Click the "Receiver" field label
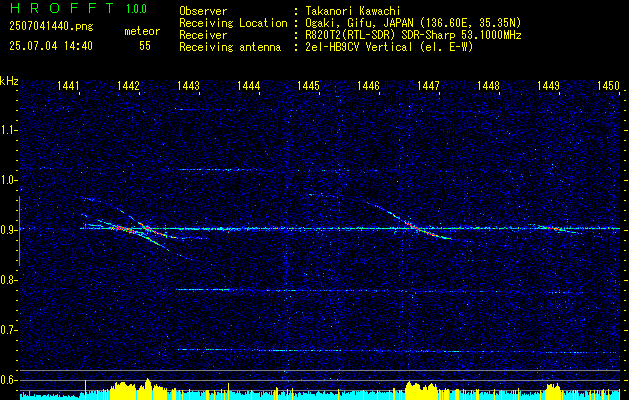The width and height of the screenshot is (629, 400). 203,35
